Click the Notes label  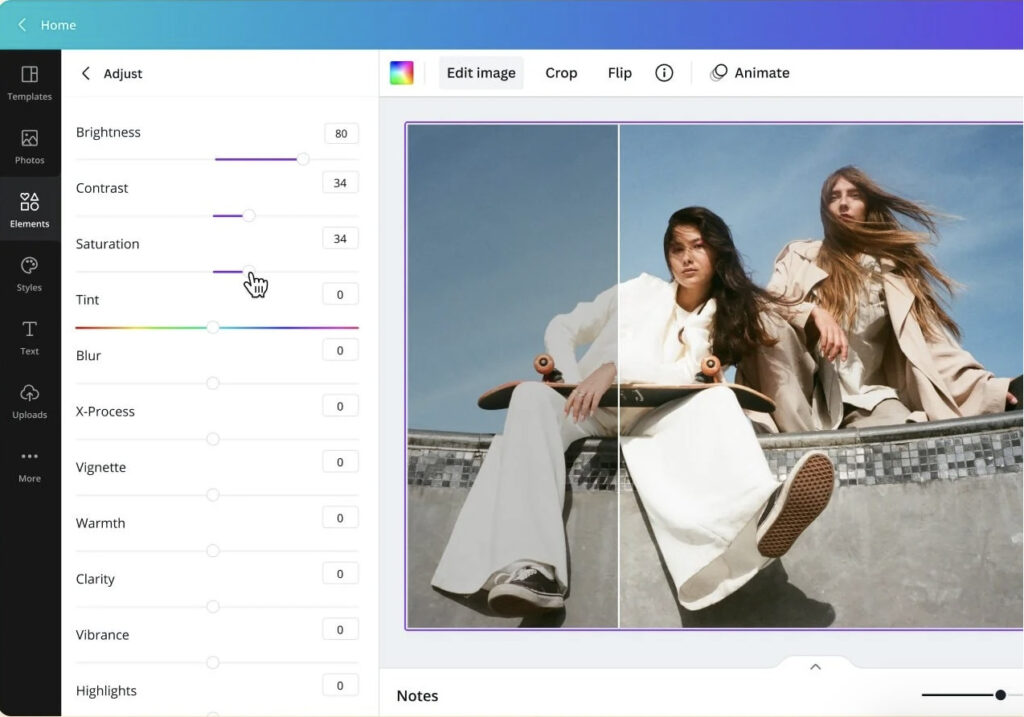(417, 695)
